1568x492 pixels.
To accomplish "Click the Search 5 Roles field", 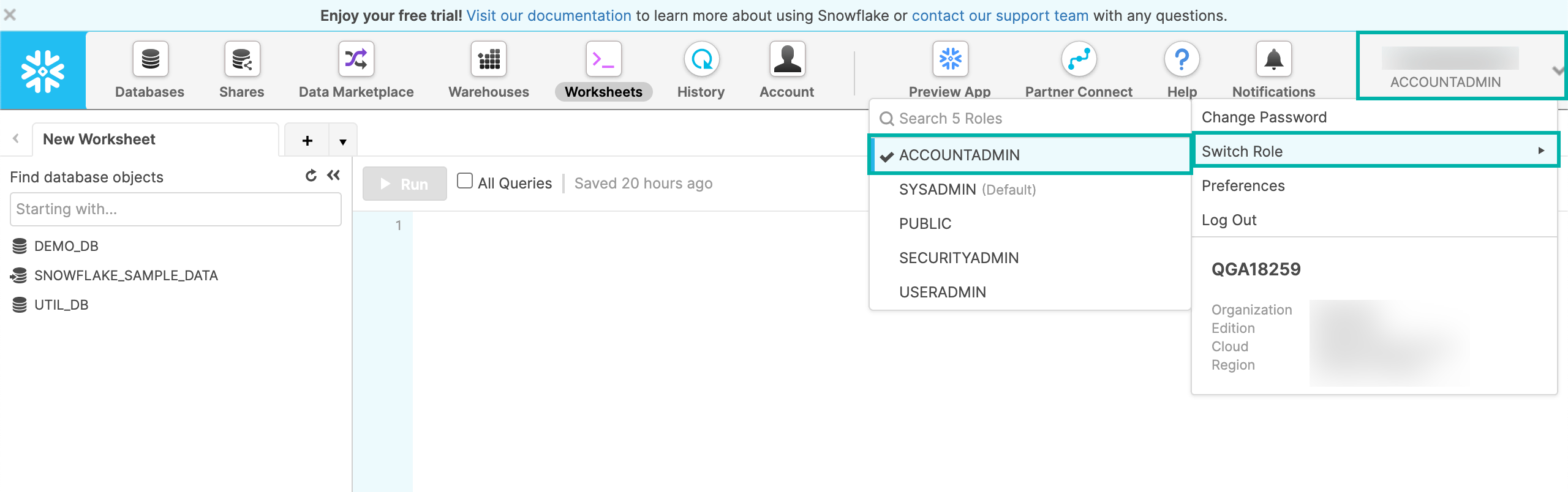I will pyautogui.click(x=1029, y=119).
